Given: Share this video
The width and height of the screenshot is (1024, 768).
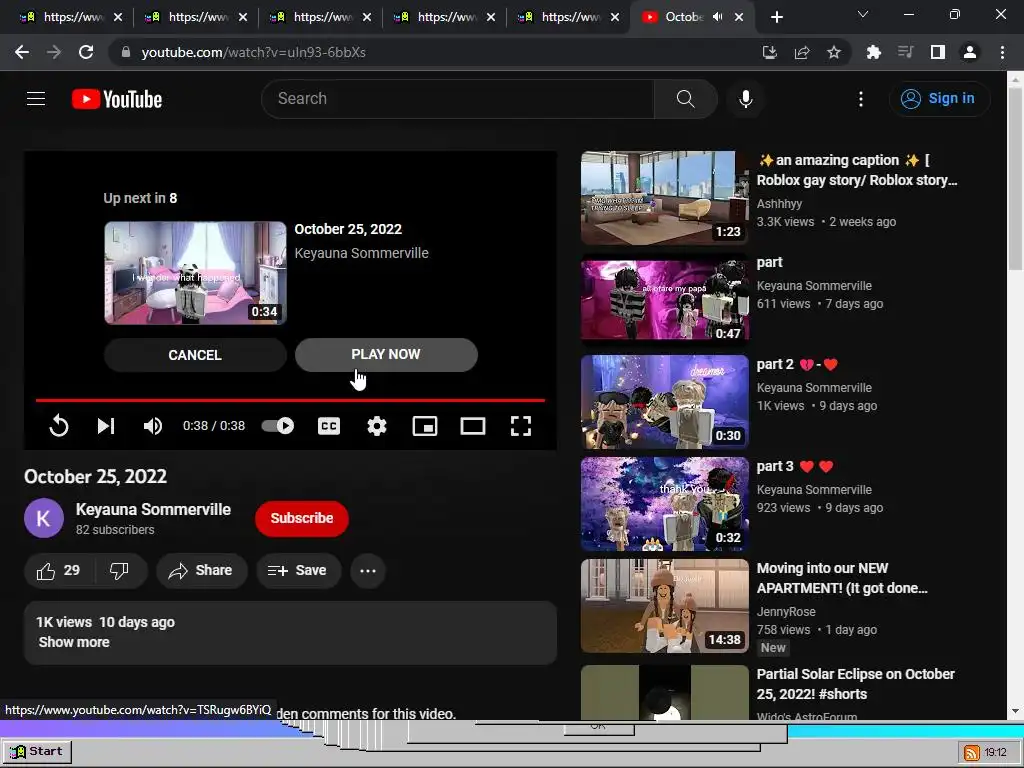Looking at the screenshot, I should [201, 571].
